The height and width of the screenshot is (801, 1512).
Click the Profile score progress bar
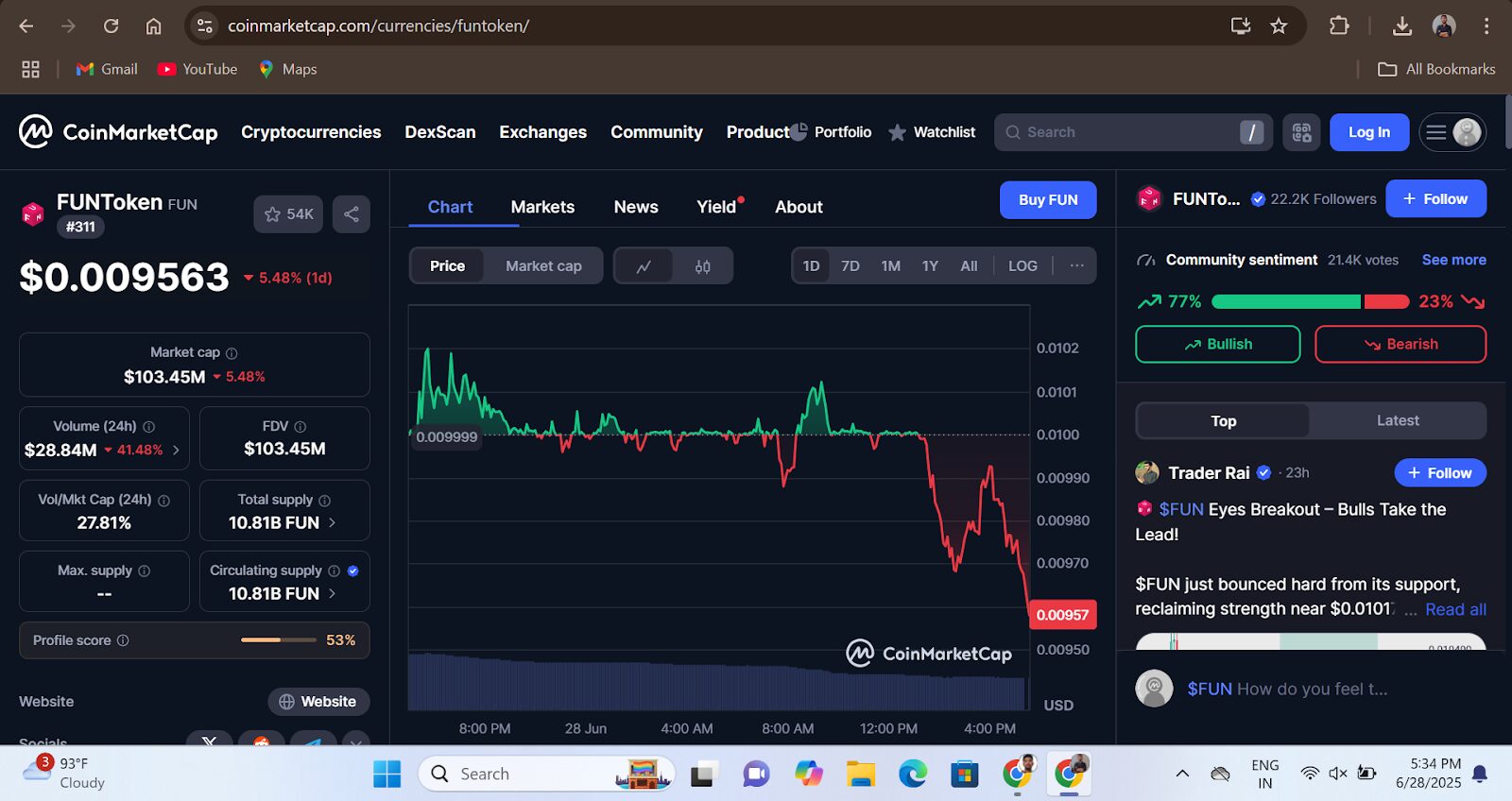pos(278,640)
